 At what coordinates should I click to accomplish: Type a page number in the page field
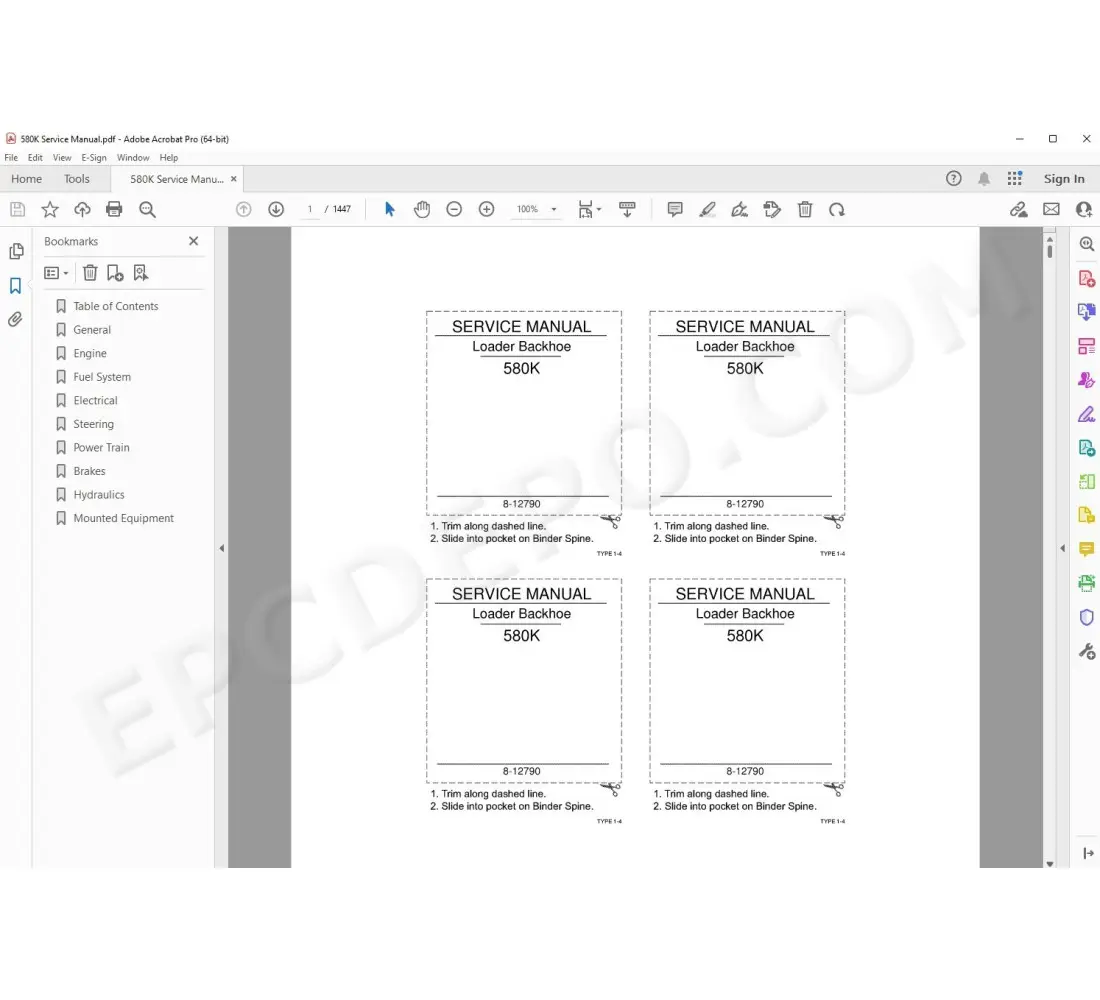310,209
